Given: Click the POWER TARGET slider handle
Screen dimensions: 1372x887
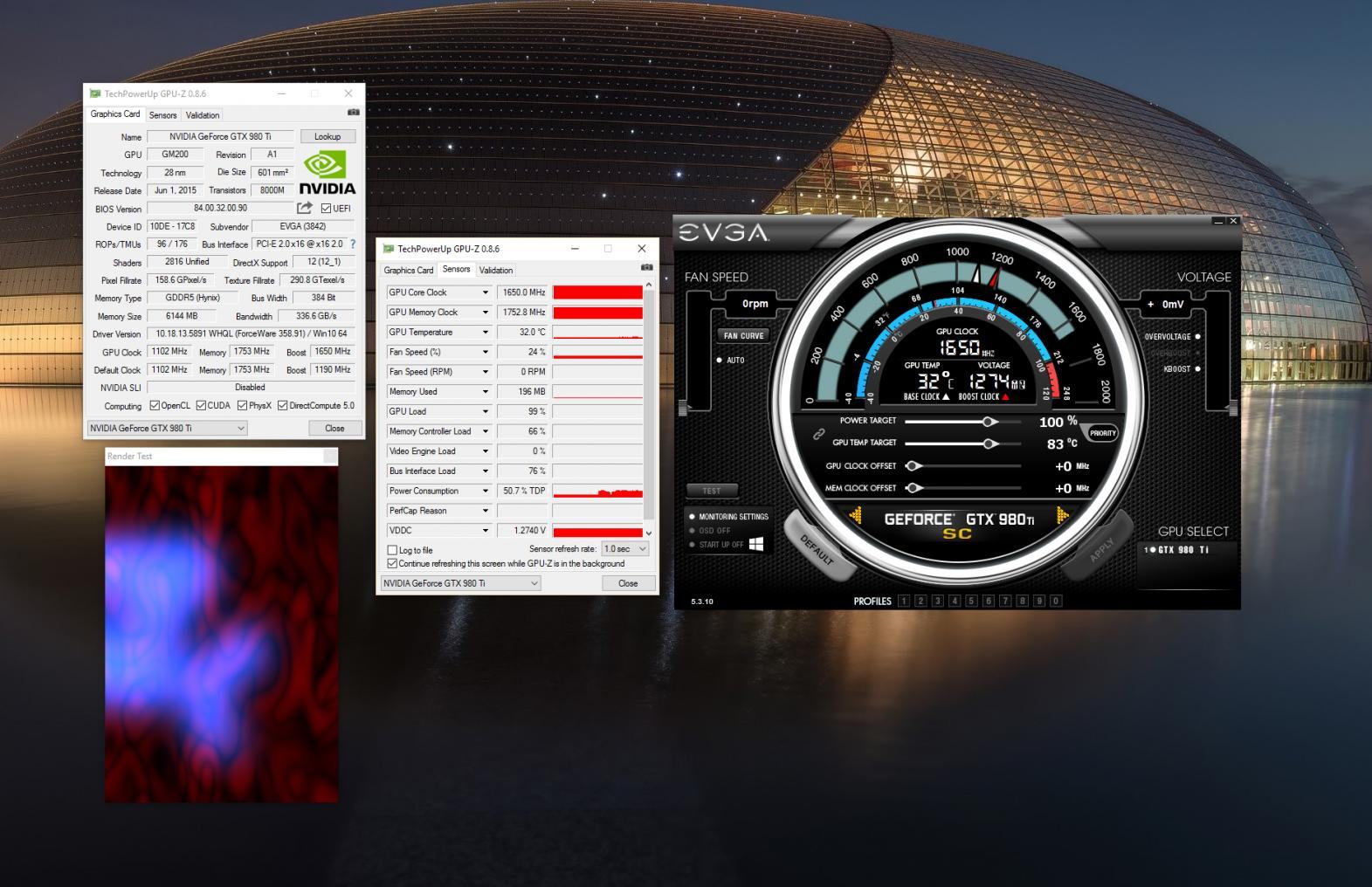Looking at the screenshot, I should click(989, 422).
